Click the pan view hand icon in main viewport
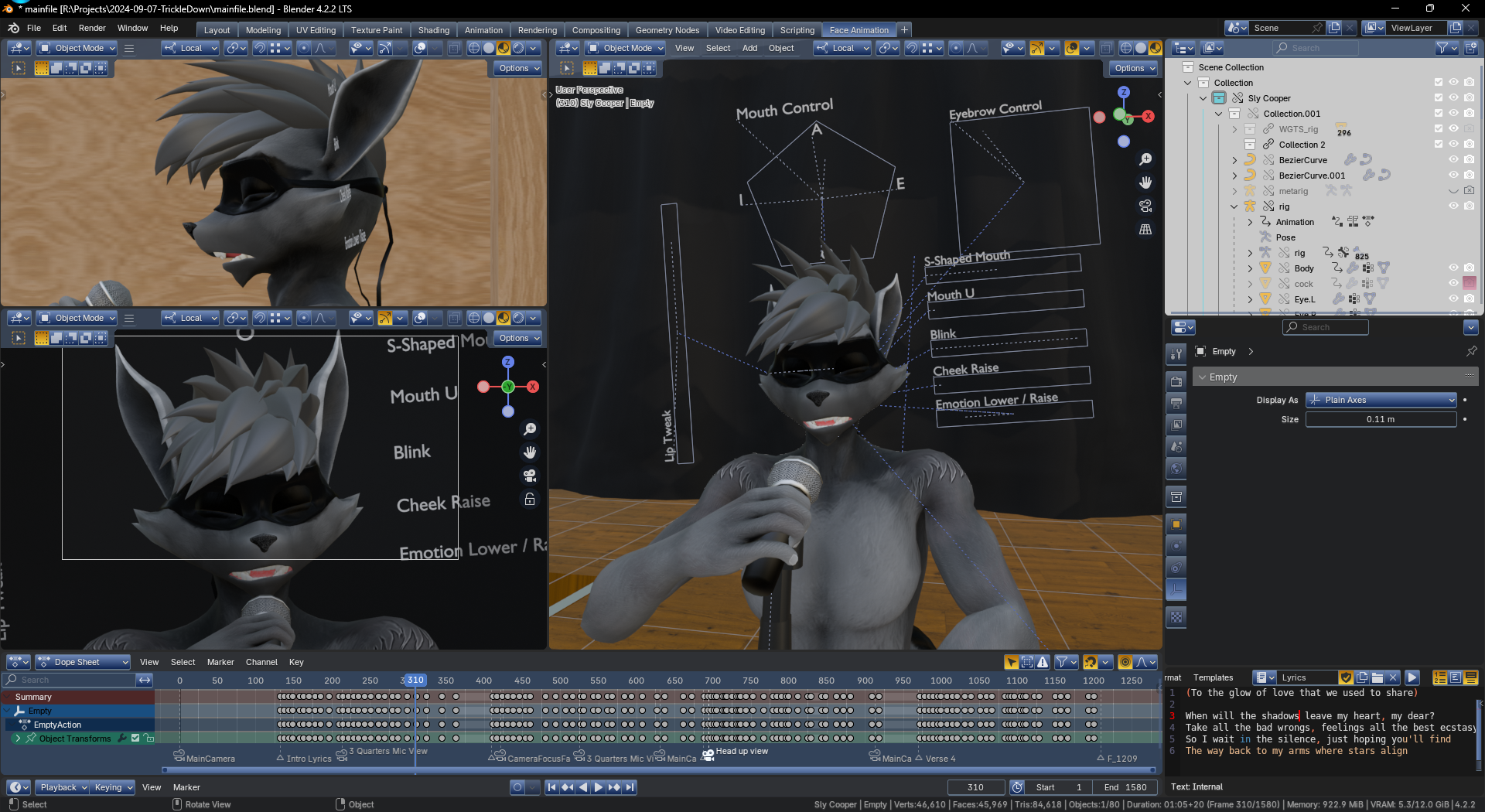Viewport: 1485px width, 812px height. pos(1145,183)
